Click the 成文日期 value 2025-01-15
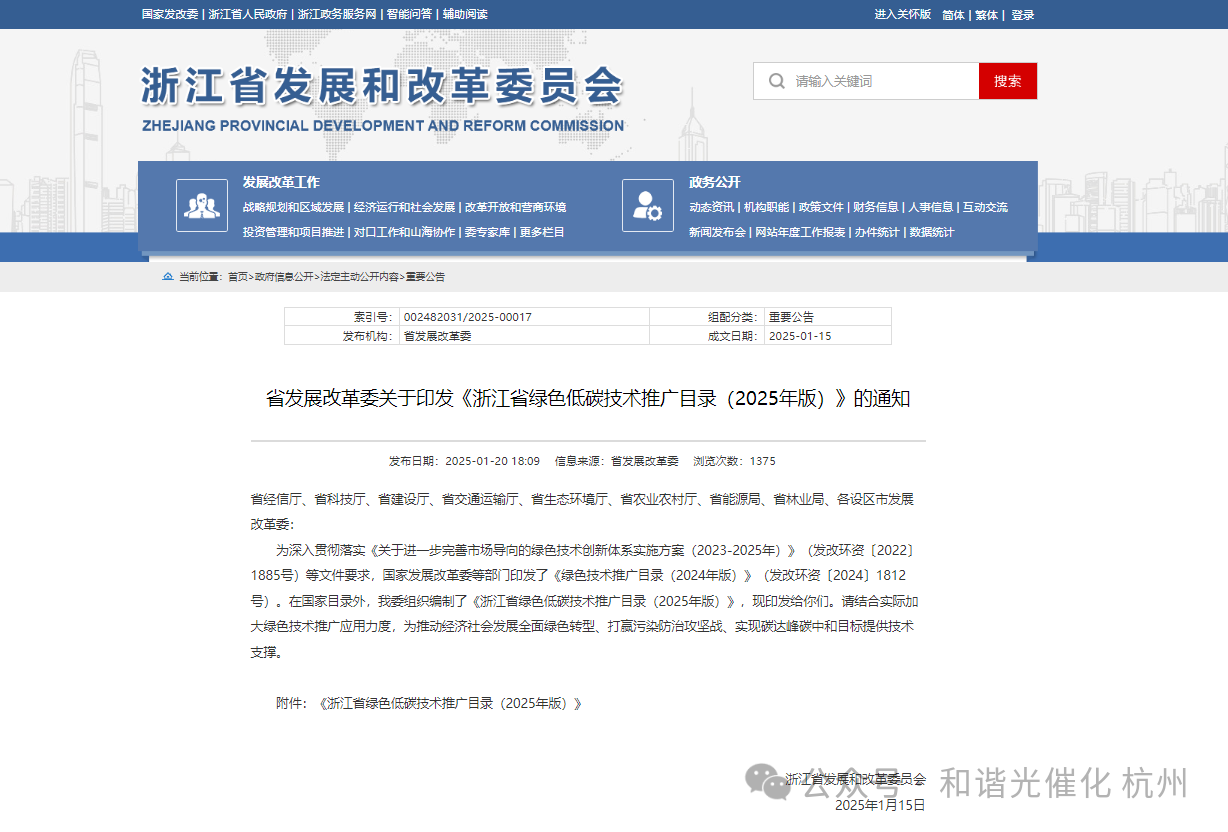 [x=800, y=336]
